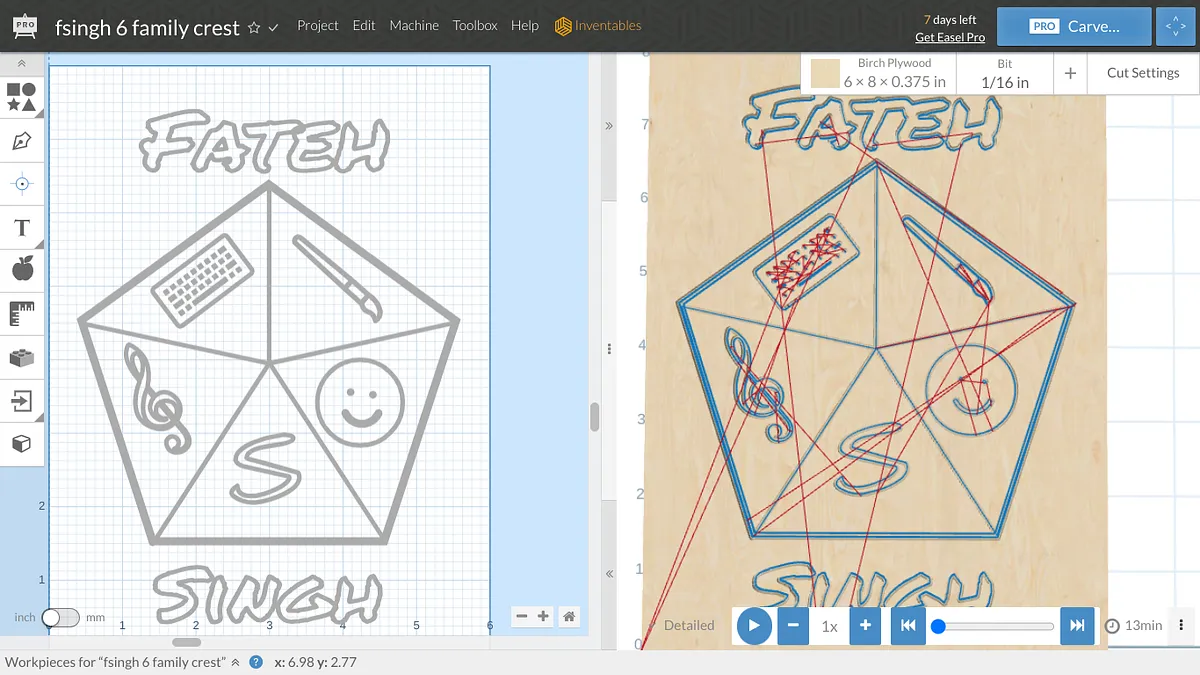This screenshot has width=1200, height=675.
Task: Click the simulation progress slider
Action: (993, 626)
